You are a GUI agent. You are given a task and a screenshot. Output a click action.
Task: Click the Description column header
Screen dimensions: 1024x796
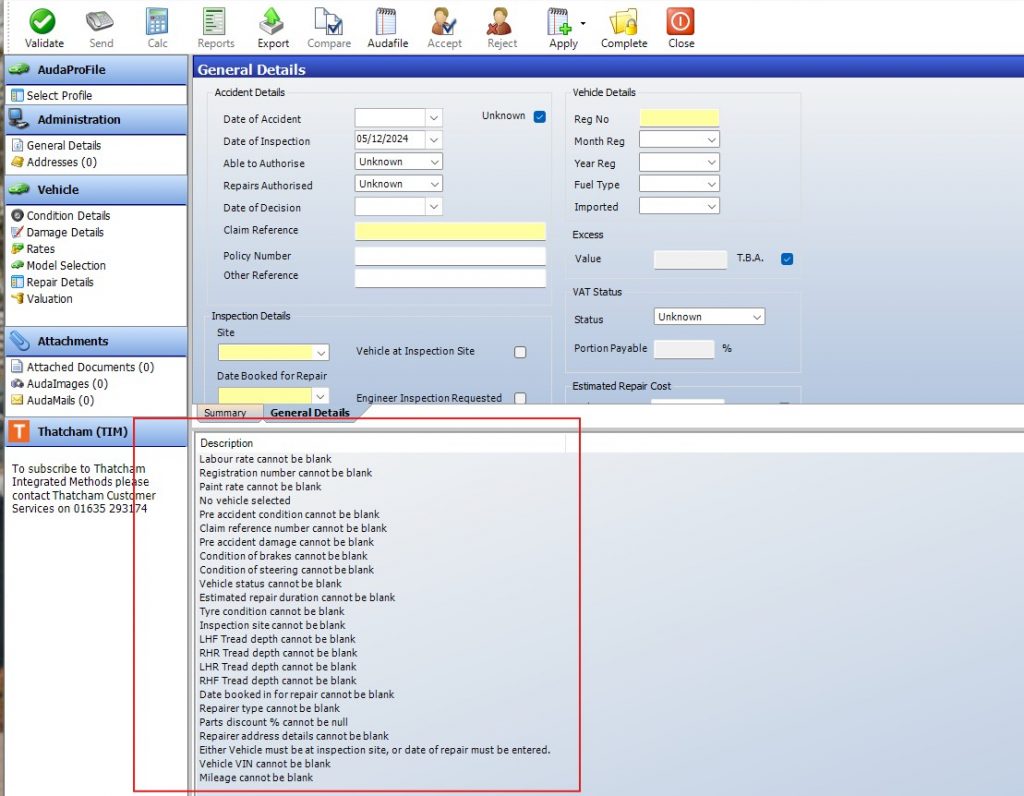381,443
